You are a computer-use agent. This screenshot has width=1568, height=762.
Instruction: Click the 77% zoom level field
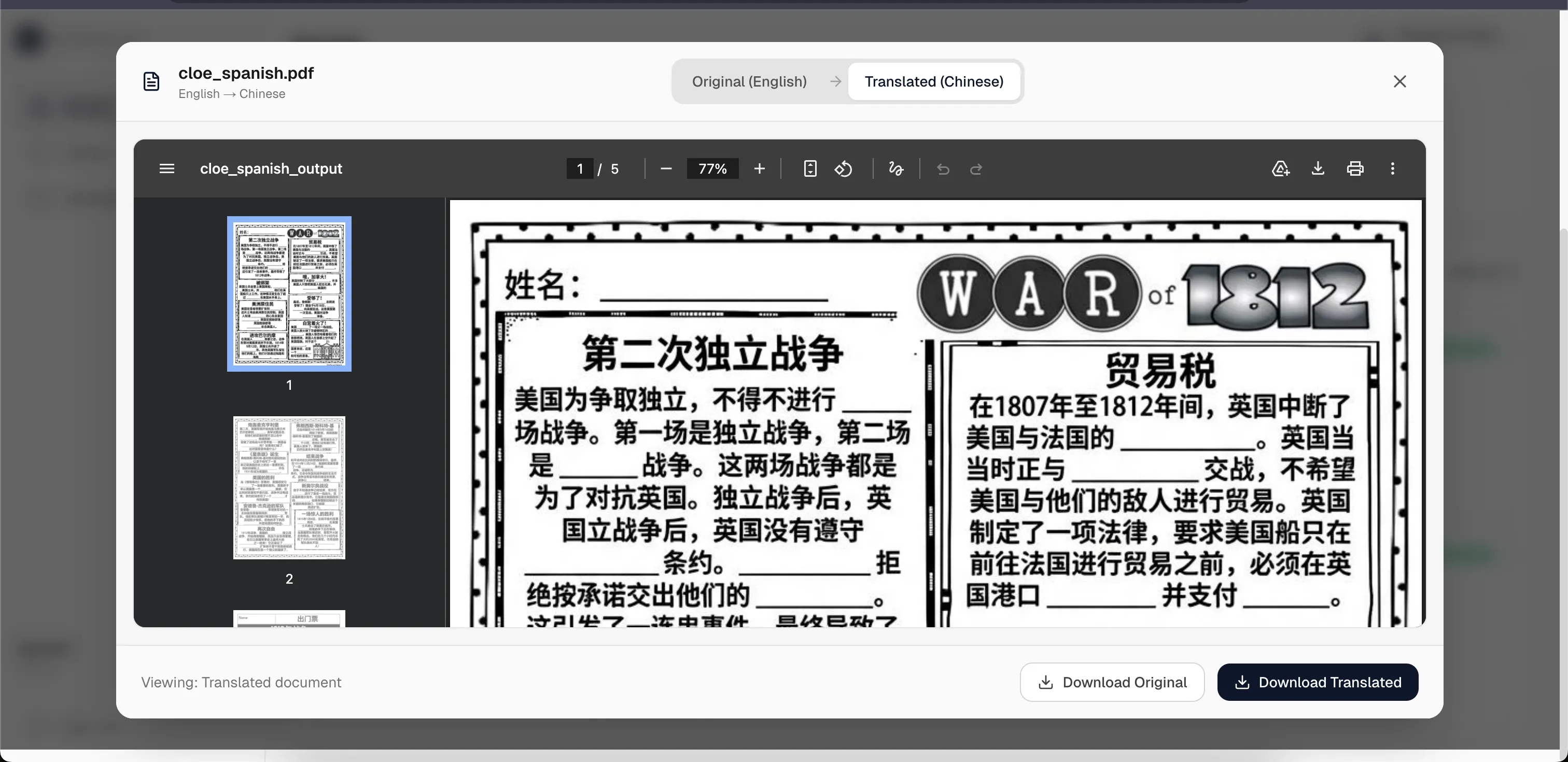coord(712,168)
